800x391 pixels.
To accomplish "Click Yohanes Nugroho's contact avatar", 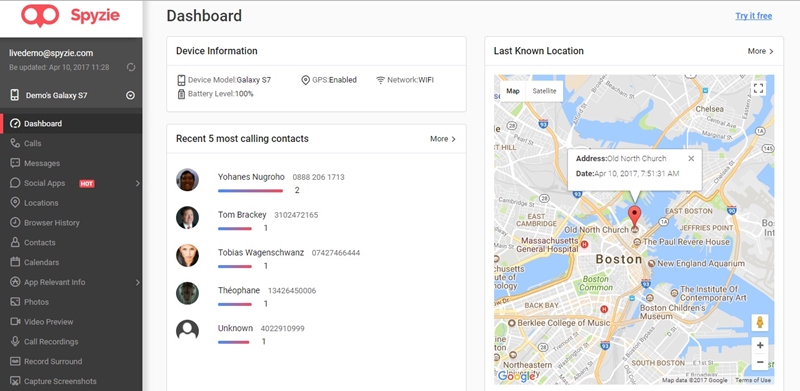I will click(187, 180).
